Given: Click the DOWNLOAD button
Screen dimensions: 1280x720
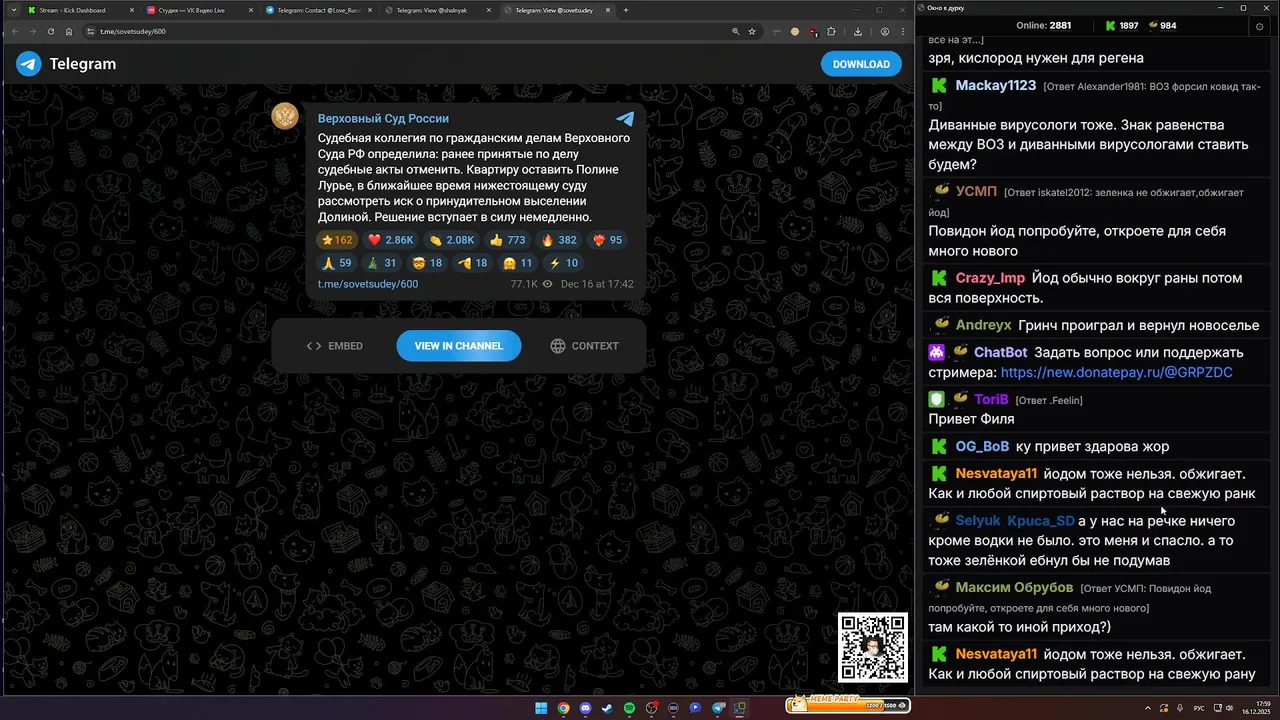Looking at the screenshot, I should pyautogui.click(x=861, y=64).
